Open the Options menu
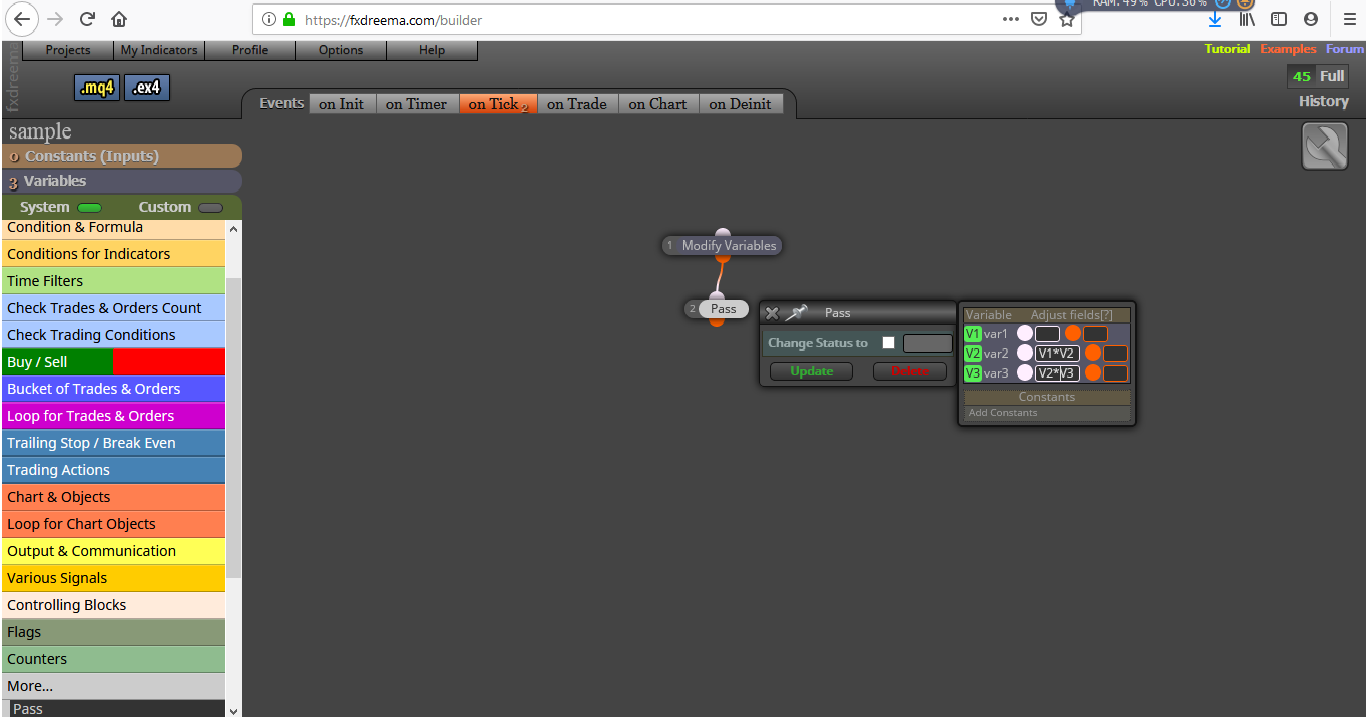 (341, 50)
